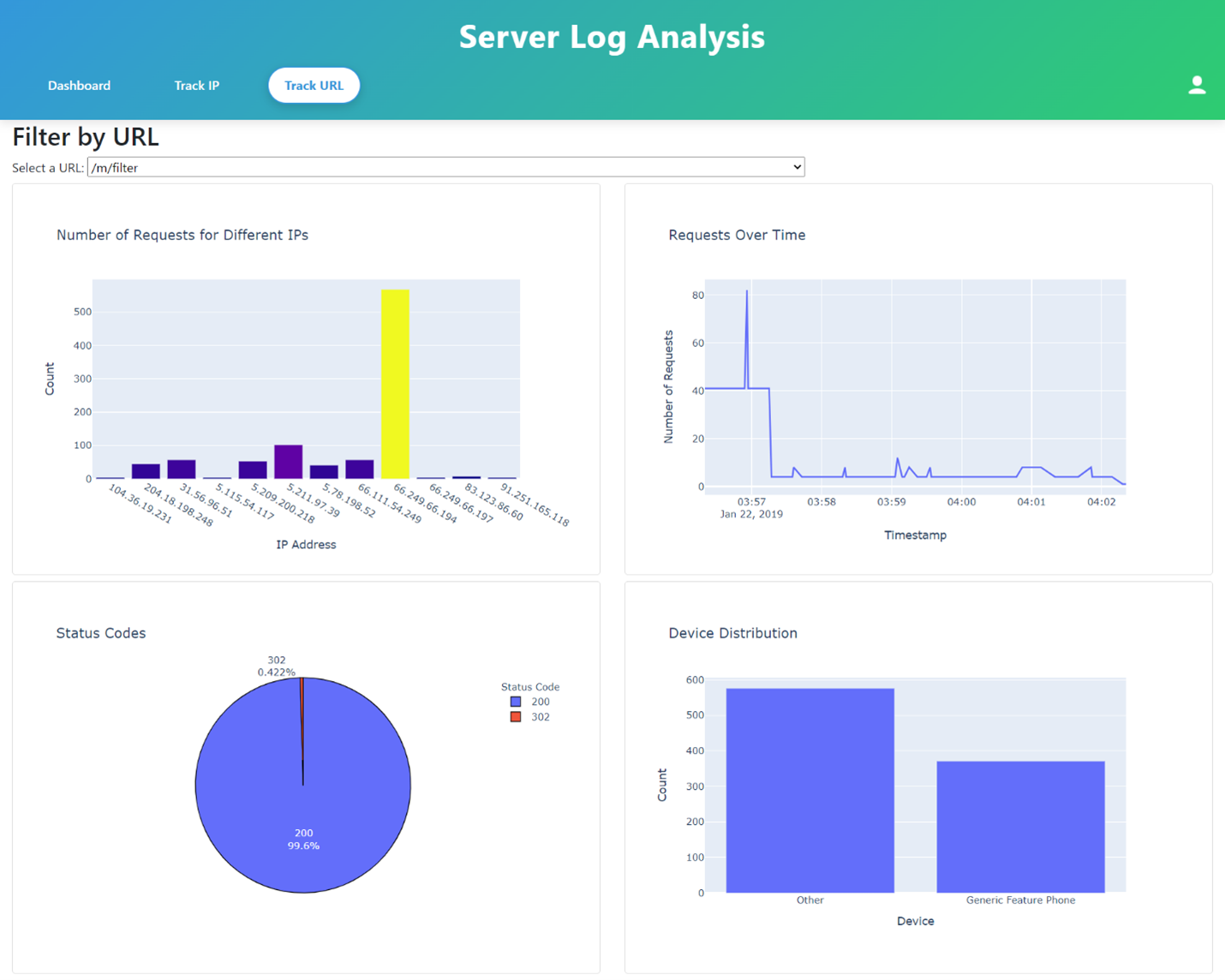Open the Dashboard tab

(79, 86)
